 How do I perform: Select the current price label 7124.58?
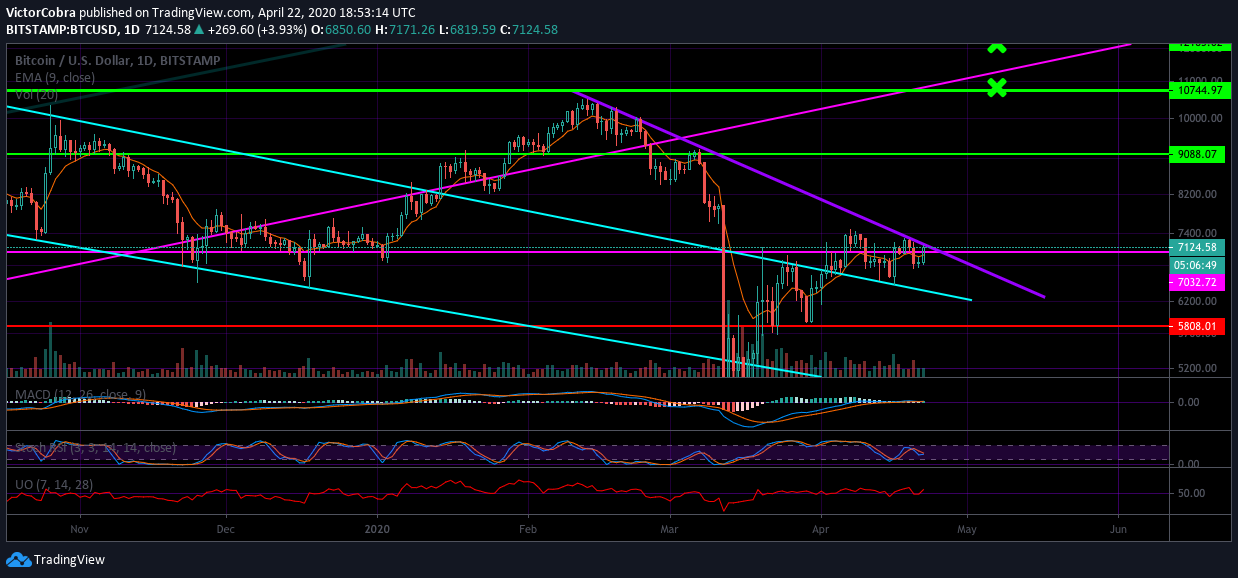tap(1197, 247)
